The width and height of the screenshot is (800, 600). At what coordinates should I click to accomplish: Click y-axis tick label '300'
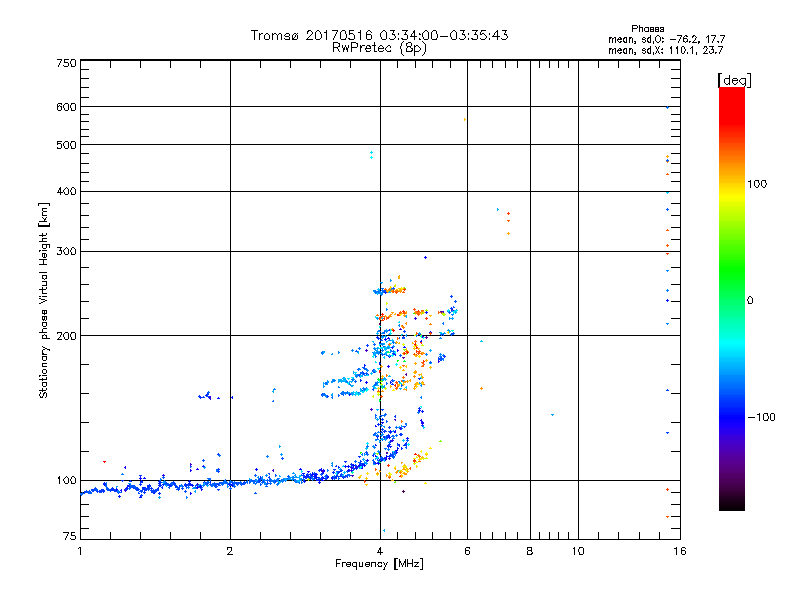click(66, 252)
